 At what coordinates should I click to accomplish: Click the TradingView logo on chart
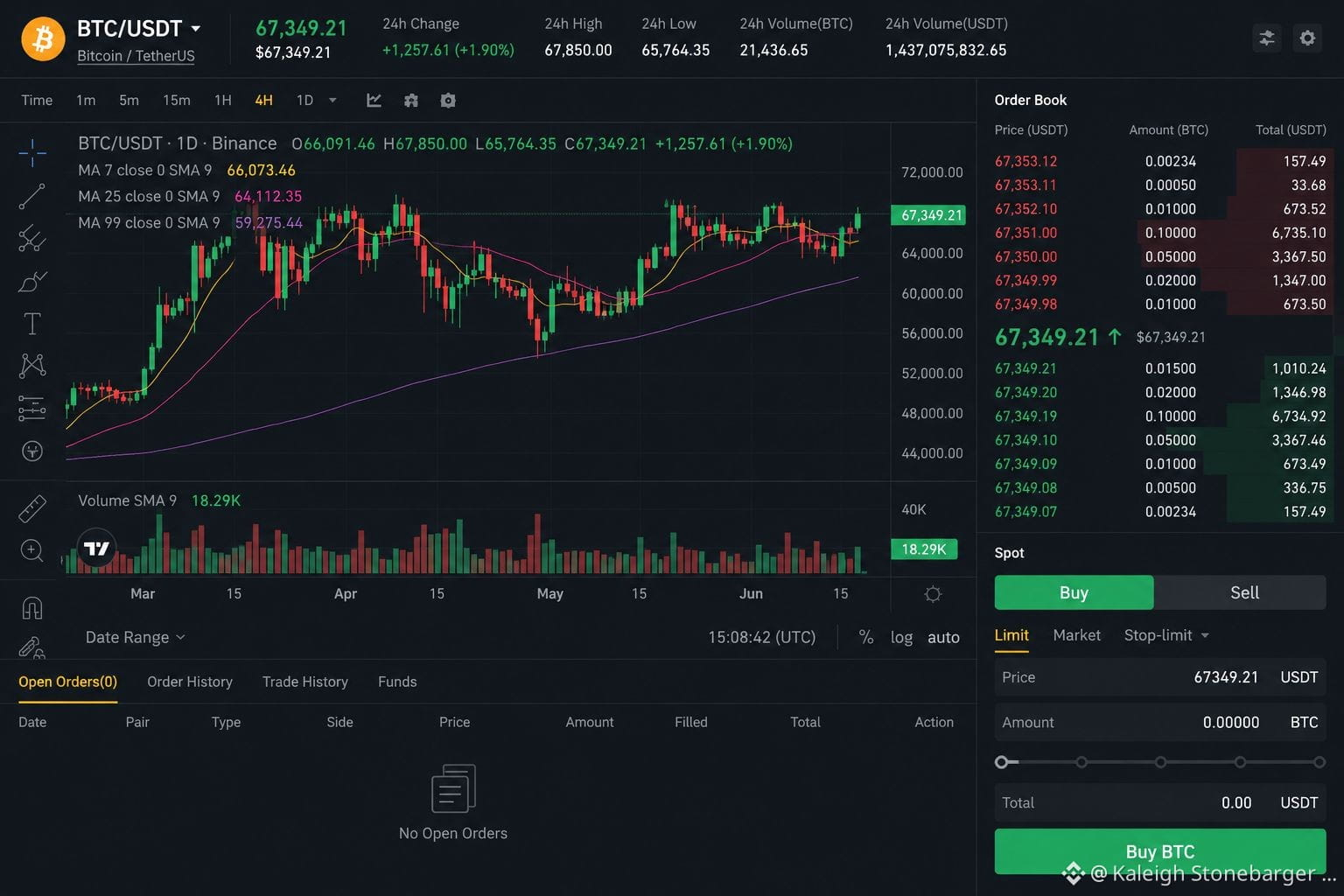pyautogui.click(x=96, y=549)
